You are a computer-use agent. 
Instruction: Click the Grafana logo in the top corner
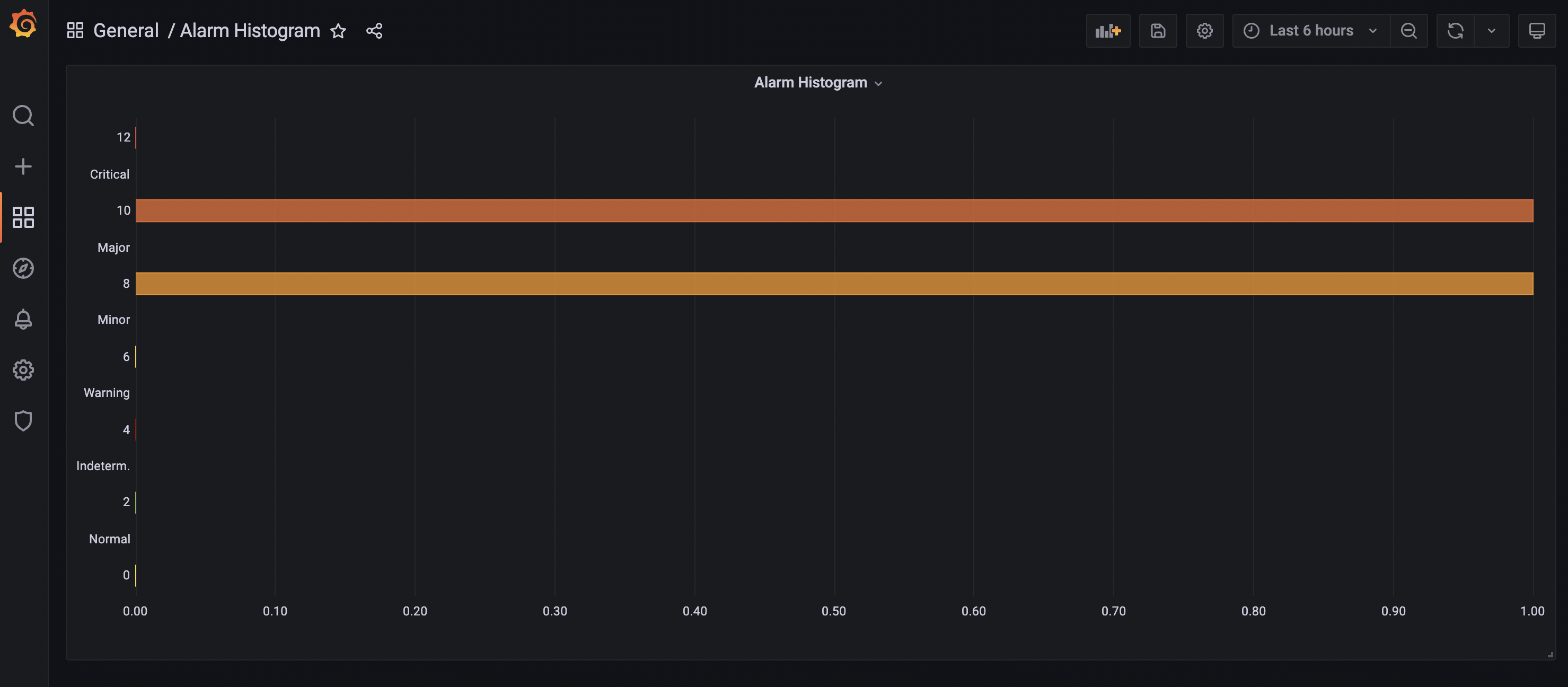point(24,24)
